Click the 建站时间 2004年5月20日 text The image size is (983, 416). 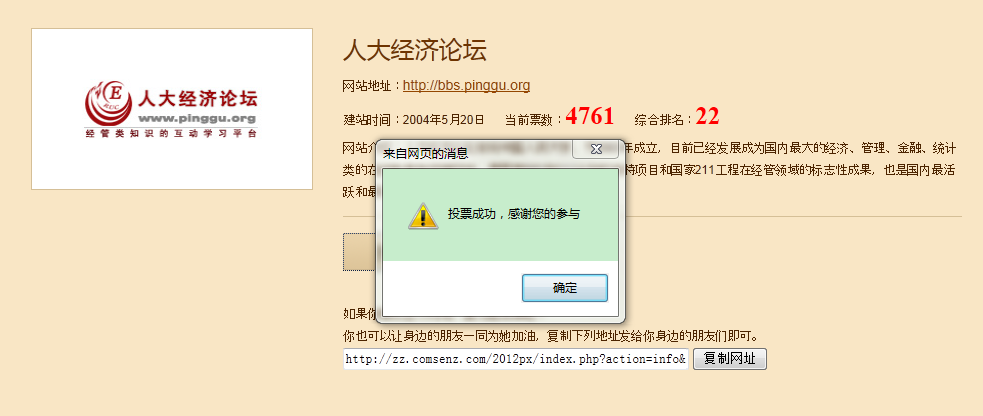[414, 119]
